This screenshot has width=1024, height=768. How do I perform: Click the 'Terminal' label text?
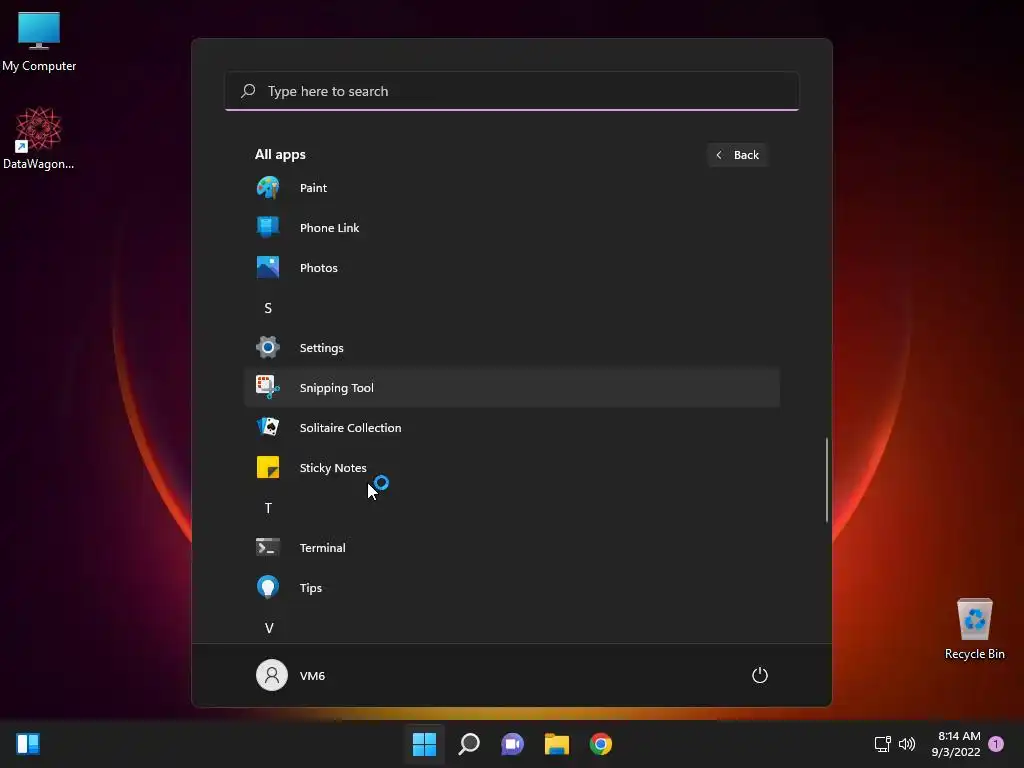click(323, 548)
